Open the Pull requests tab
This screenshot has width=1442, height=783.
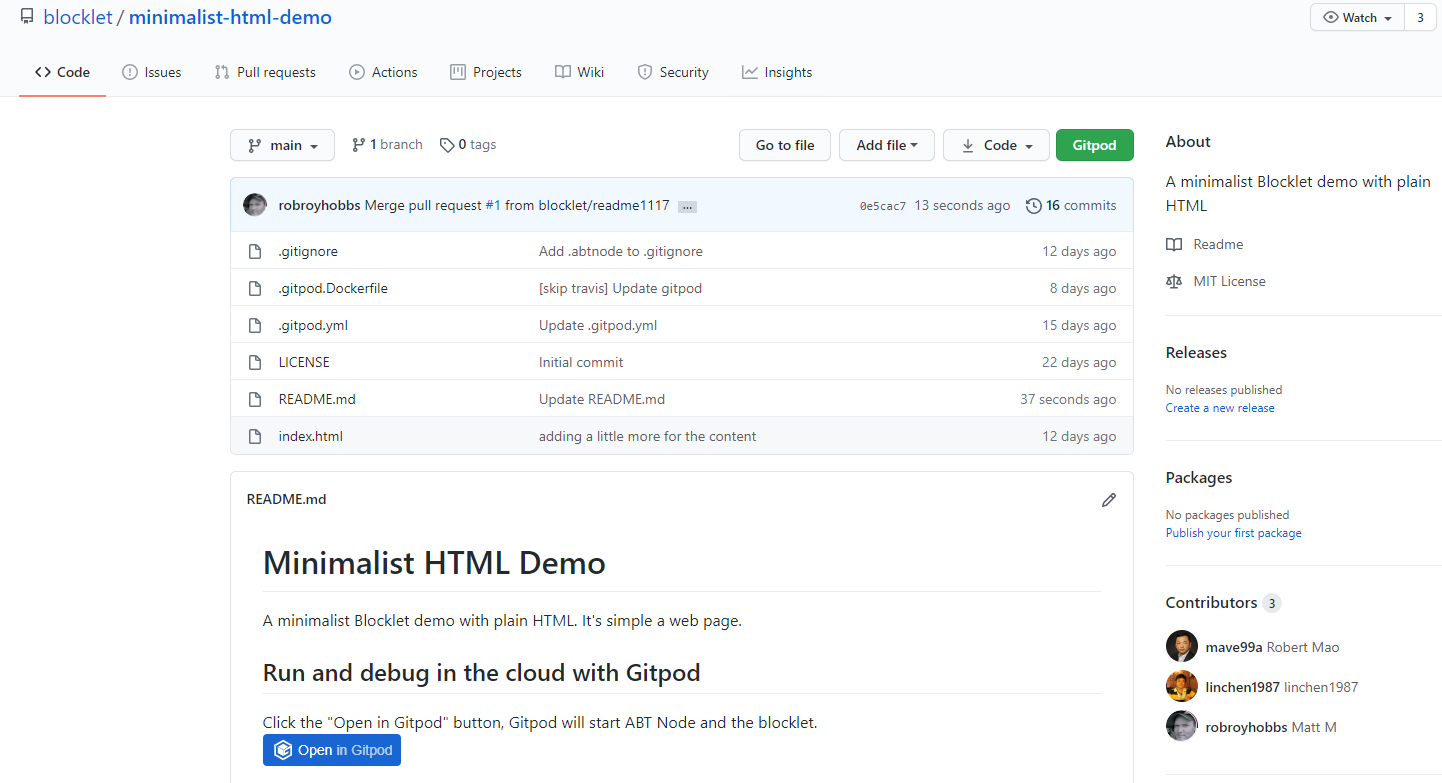265,72
